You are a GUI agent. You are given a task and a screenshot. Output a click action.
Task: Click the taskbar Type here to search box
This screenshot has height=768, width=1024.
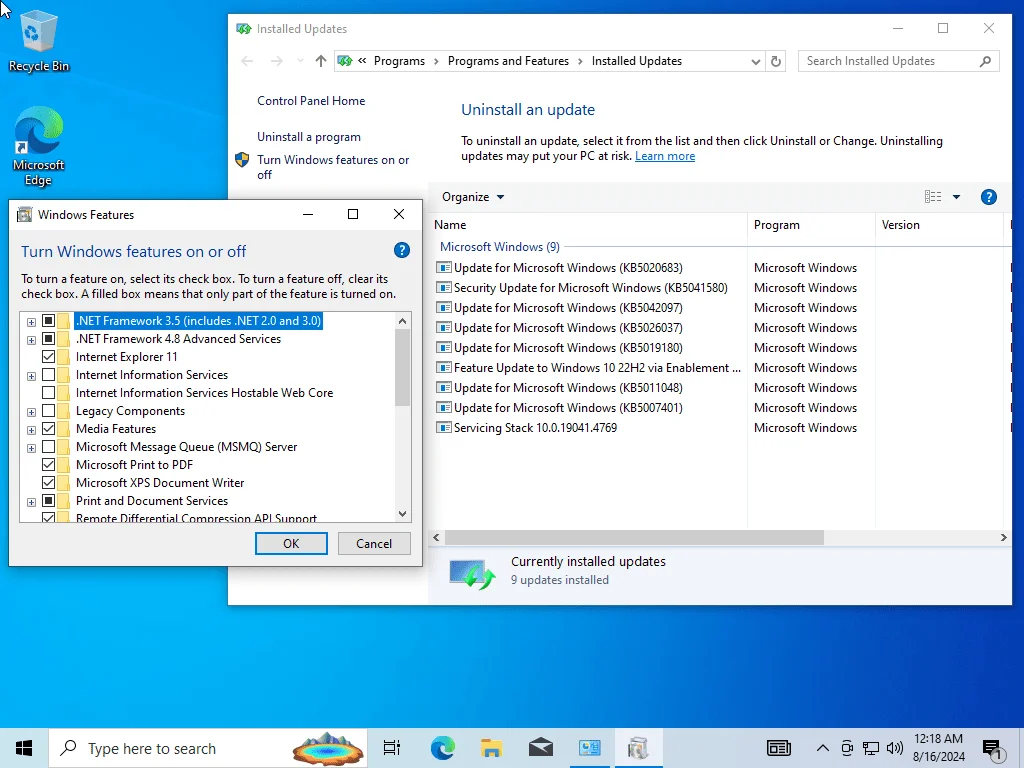click(208, 748)
